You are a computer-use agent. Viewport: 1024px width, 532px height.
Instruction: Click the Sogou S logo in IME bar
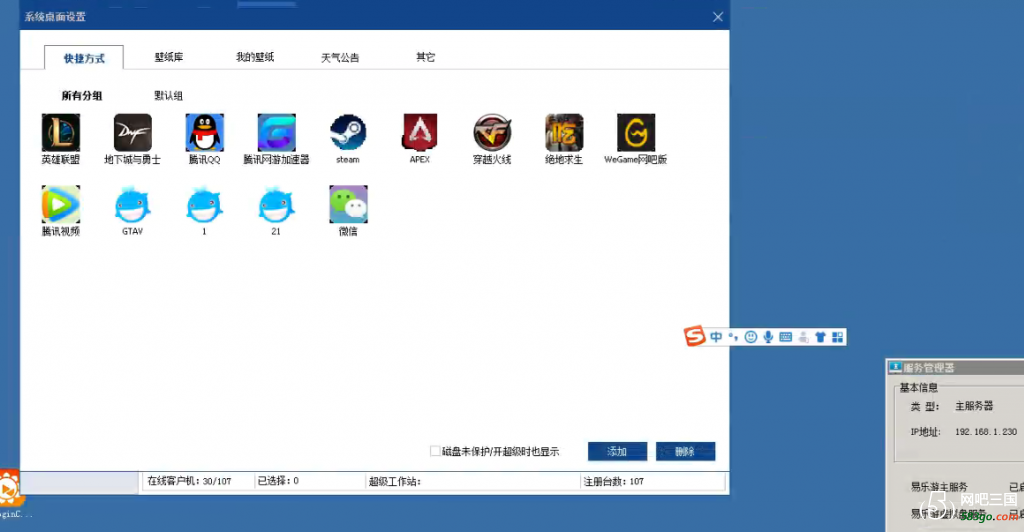click(x=695, y=336)
